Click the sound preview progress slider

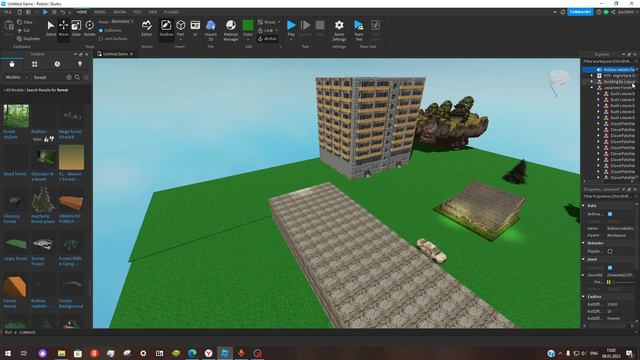625,282
